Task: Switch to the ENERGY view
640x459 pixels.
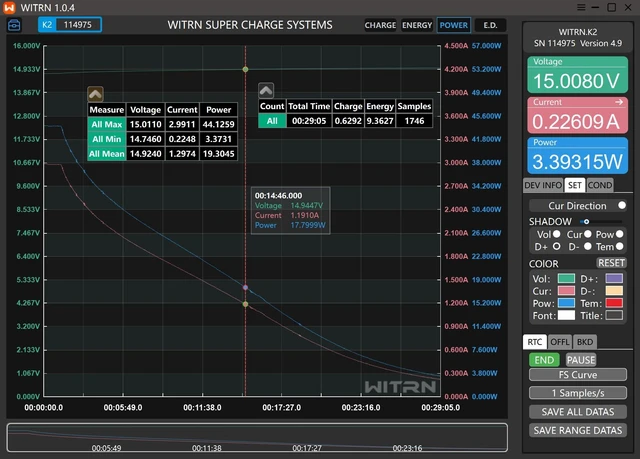Action: (x=417, y=25)
